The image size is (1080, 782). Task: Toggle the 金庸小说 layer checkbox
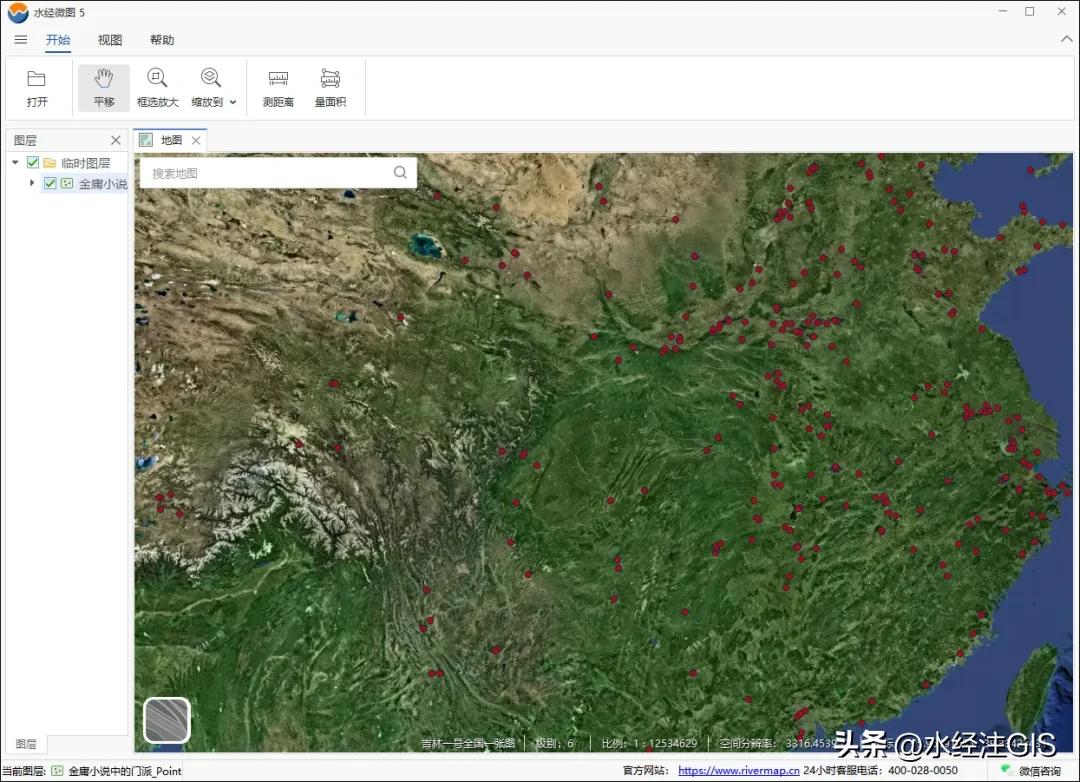click(x=50, y=183)
